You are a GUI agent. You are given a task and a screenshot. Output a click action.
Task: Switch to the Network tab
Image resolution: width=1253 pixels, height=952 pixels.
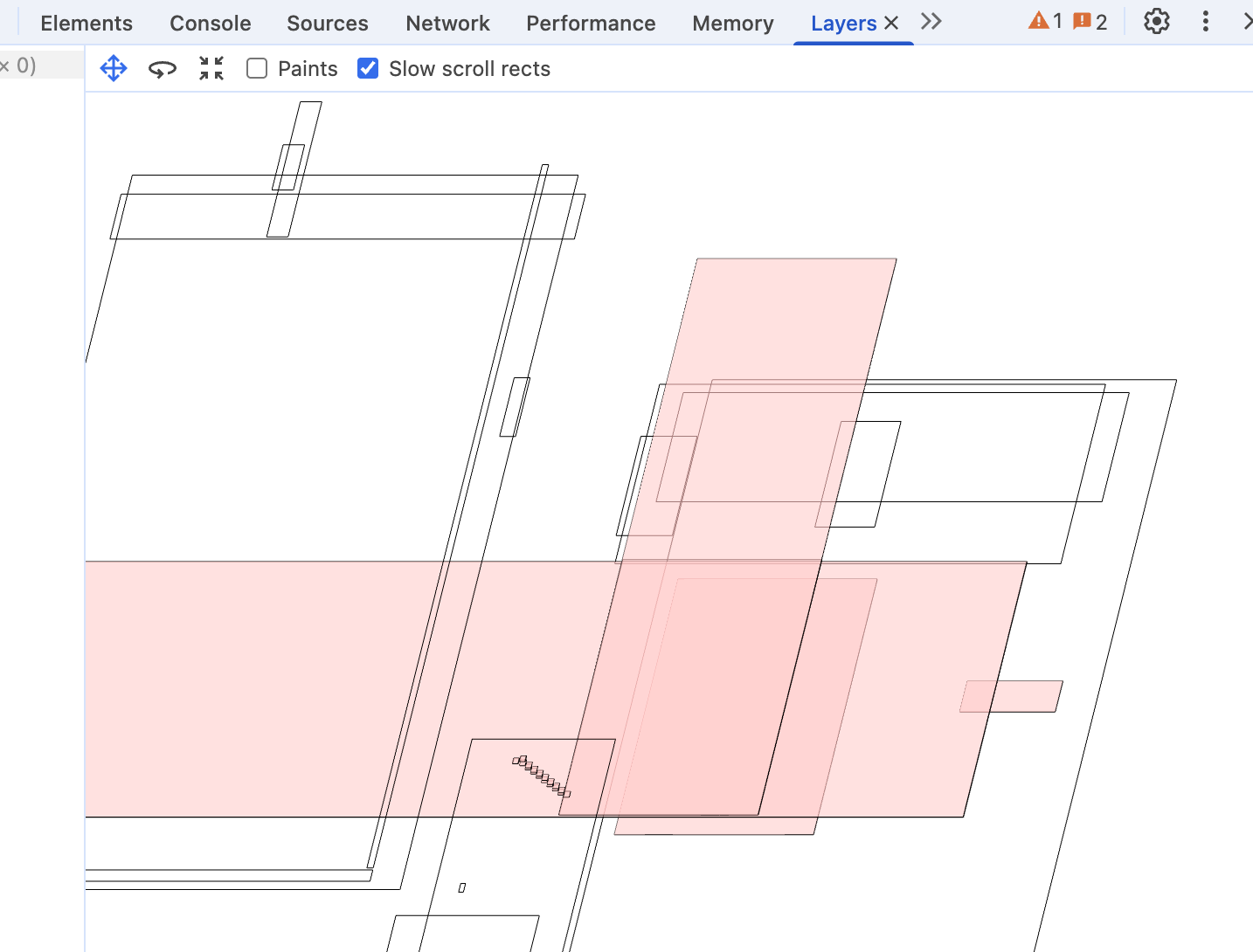[x=447, y=24]
